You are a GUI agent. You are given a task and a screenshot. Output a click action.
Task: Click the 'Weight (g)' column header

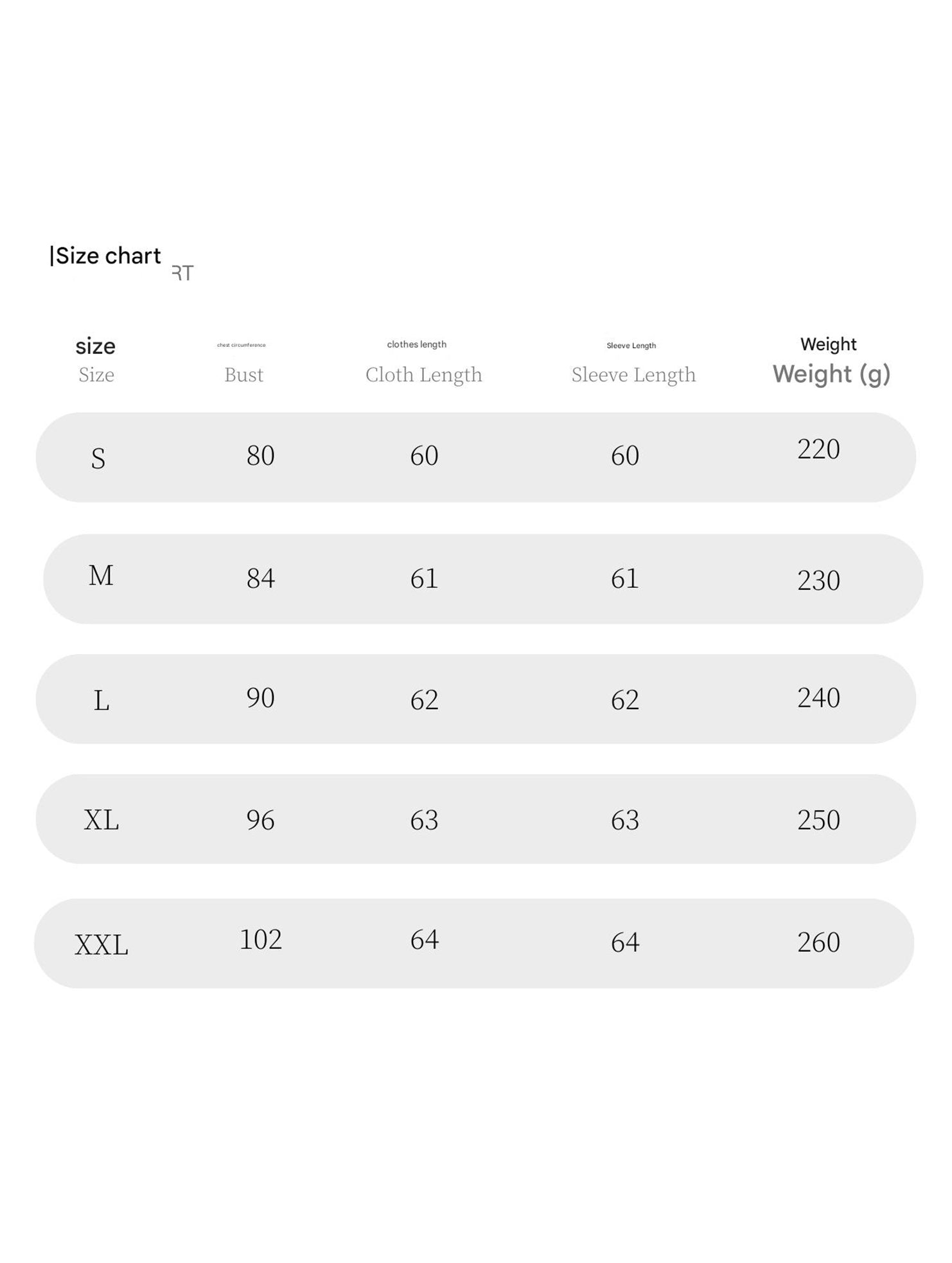coord(831,374)
